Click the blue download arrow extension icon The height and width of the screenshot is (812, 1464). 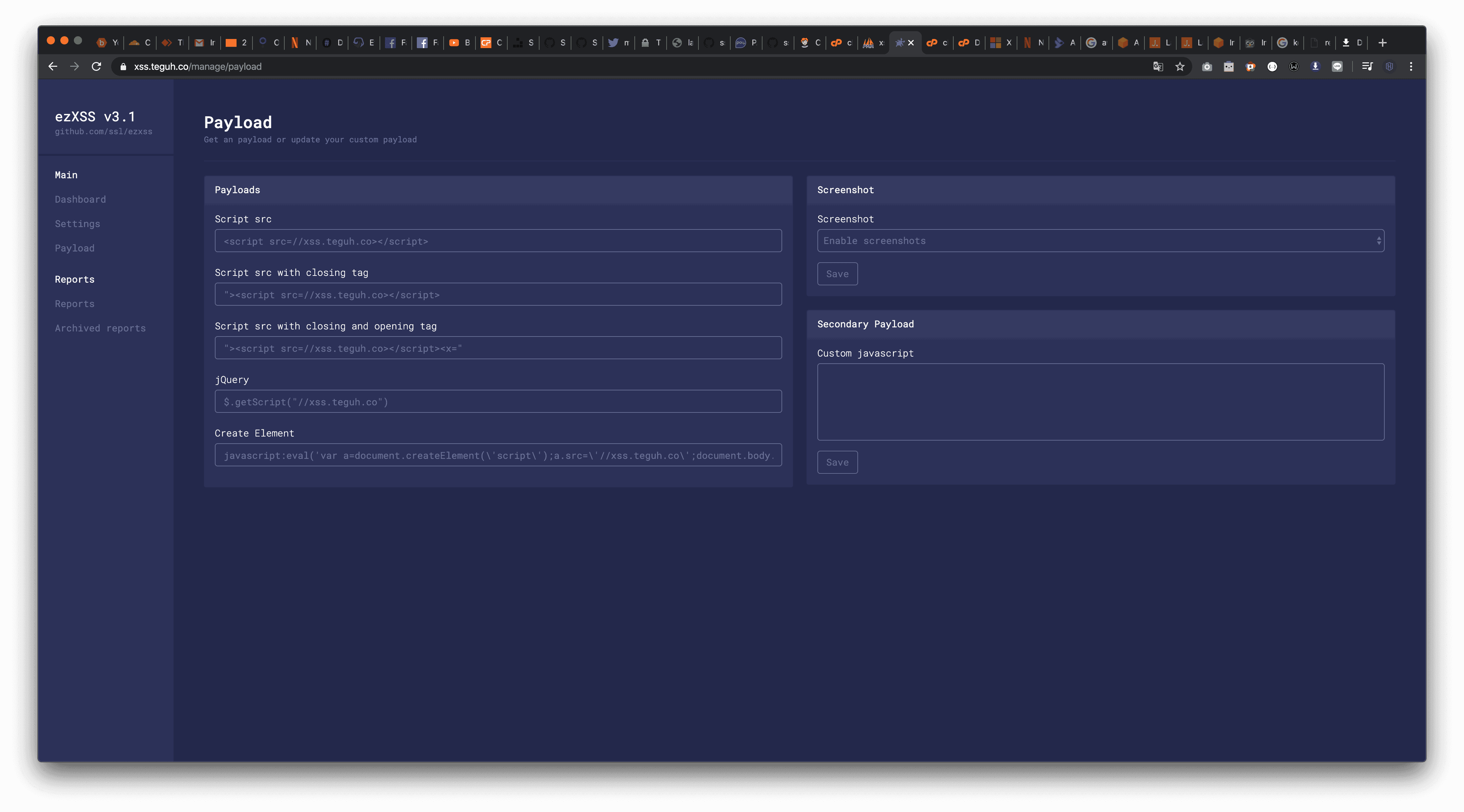click(1315, 66)
